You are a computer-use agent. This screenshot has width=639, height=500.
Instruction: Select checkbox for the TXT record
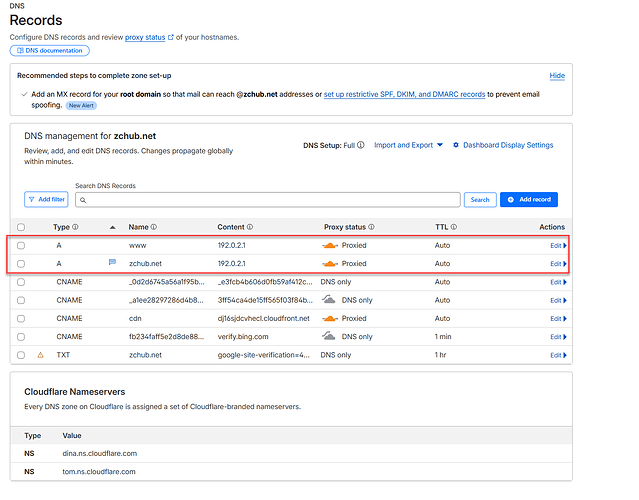click(x=21, y=355)
